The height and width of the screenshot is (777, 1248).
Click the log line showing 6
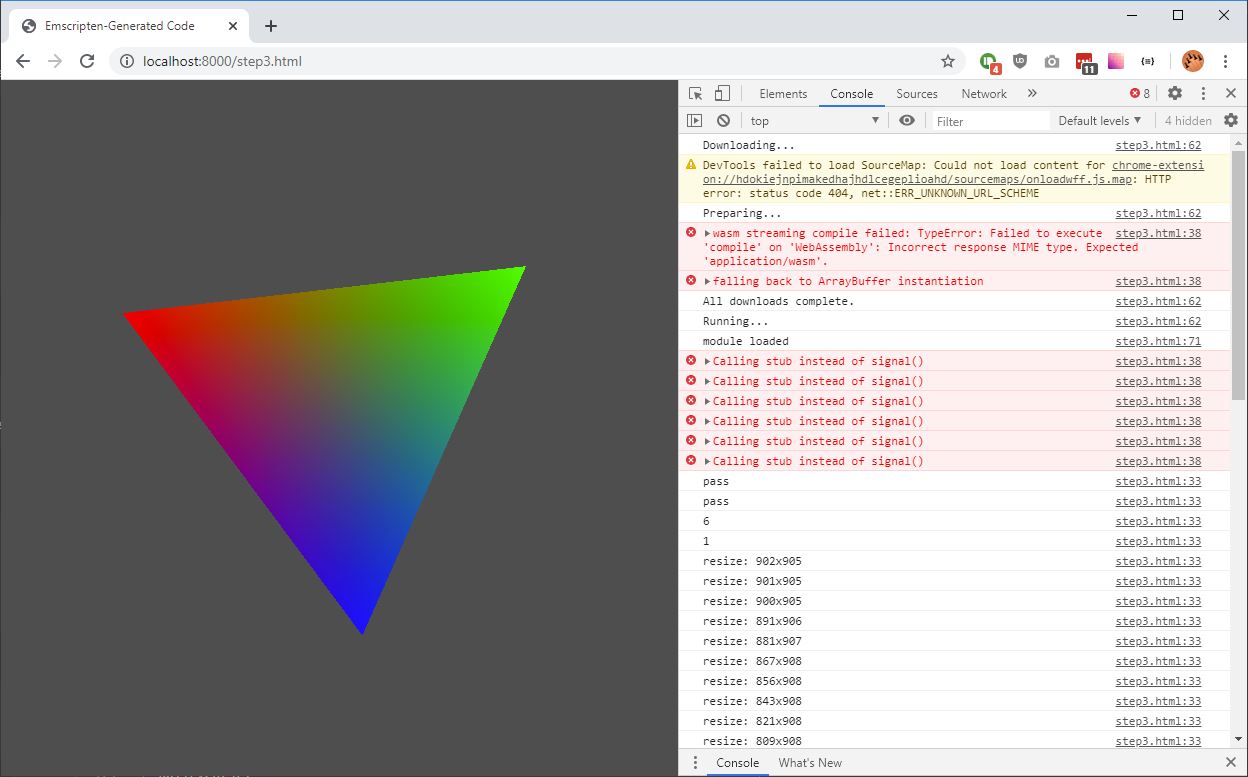954,521
